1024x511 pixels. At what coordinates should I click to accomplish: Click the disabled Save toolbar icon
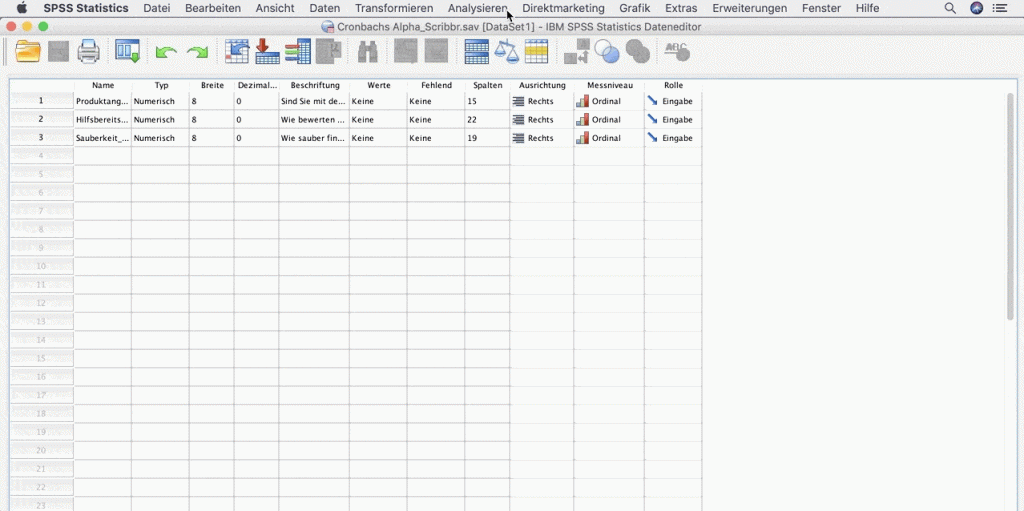[59, 52]
